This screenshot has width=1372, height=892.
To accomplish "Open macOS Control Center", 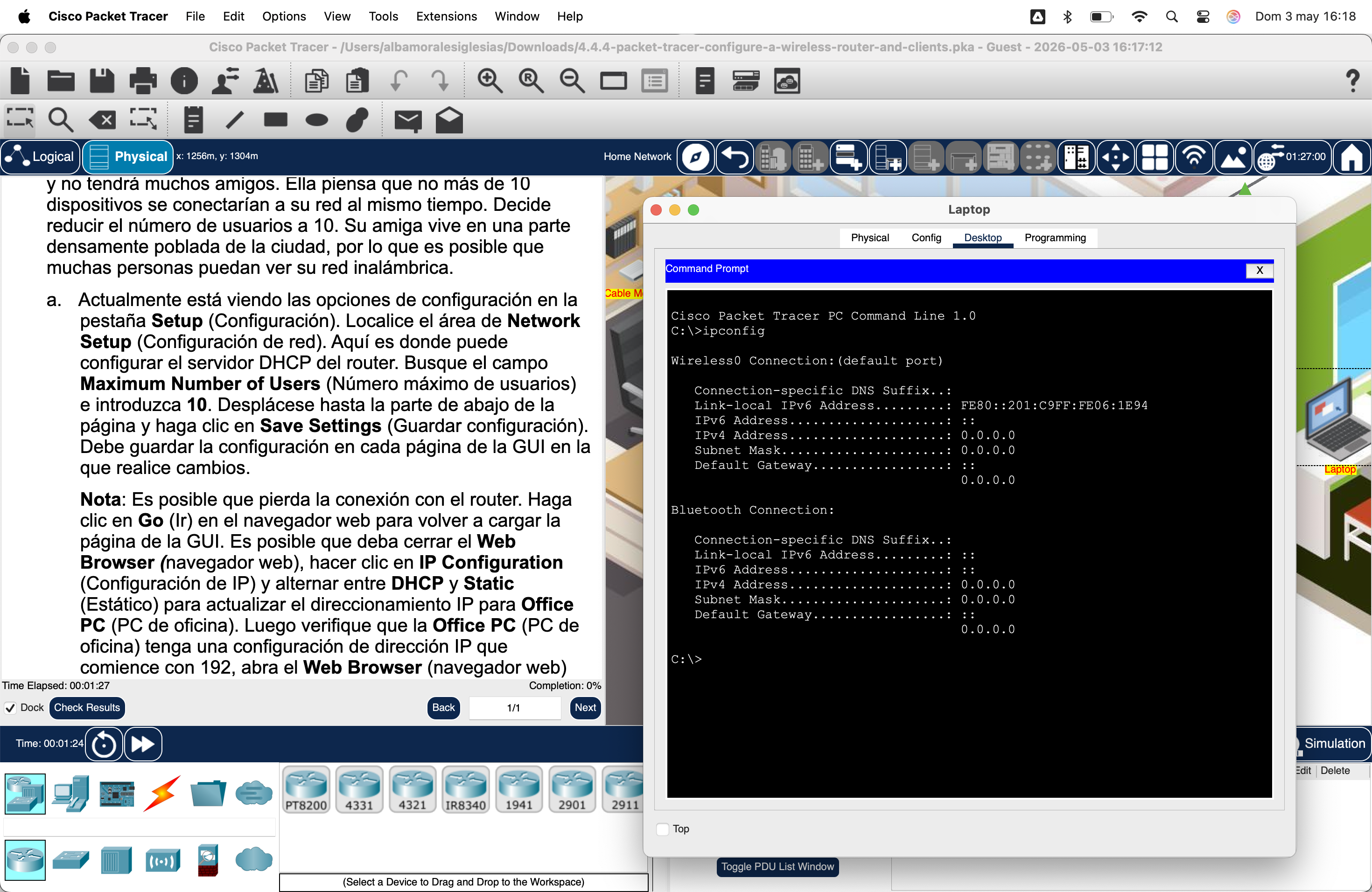I will (1203, 16).
